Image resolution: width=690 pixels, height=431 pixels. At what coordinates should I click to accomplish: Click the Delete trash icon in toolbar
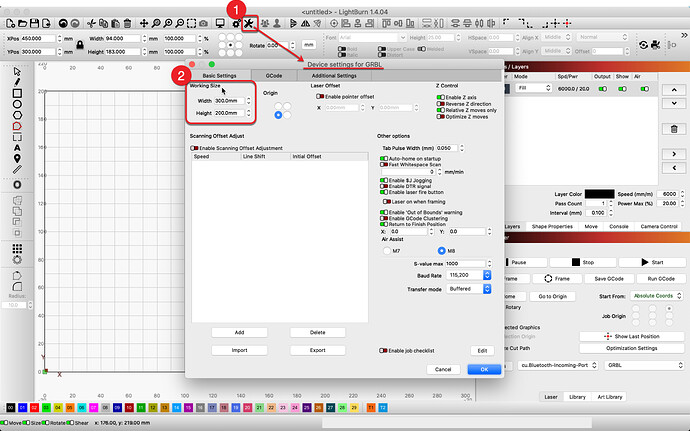pyautogui.click(x=127, y=23)
